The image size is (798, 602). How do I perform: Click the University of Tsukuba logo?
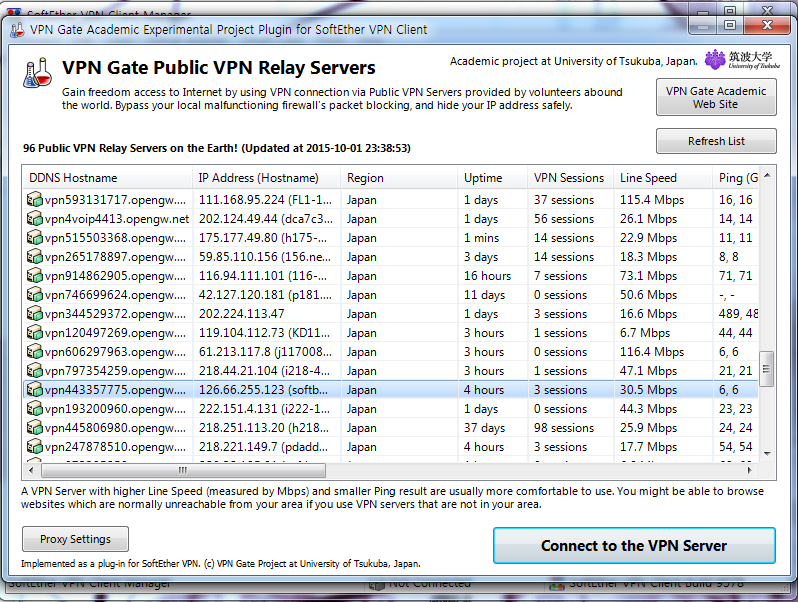[x=742, y=60]
